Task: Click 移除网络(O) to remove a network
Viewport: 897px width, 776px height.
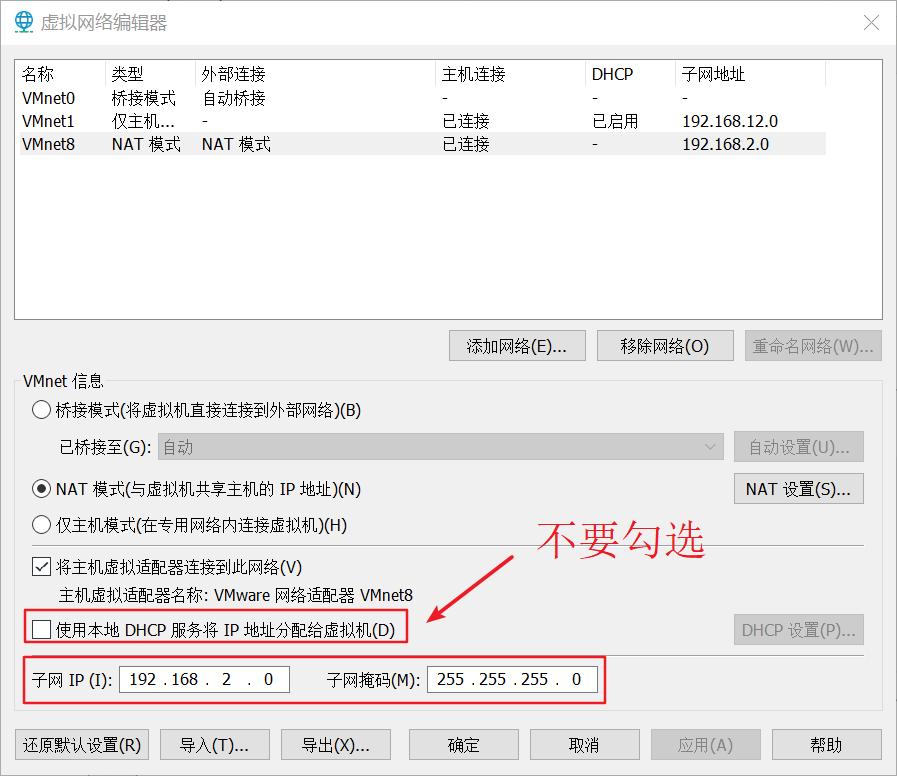Action: 665,345
